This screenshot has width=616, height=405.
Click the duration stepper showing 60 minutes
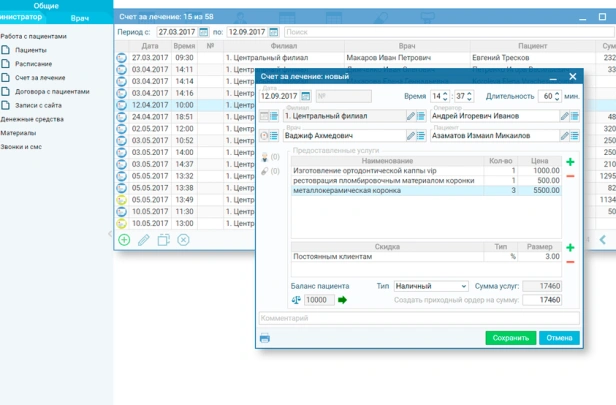(x=556, y=97)
